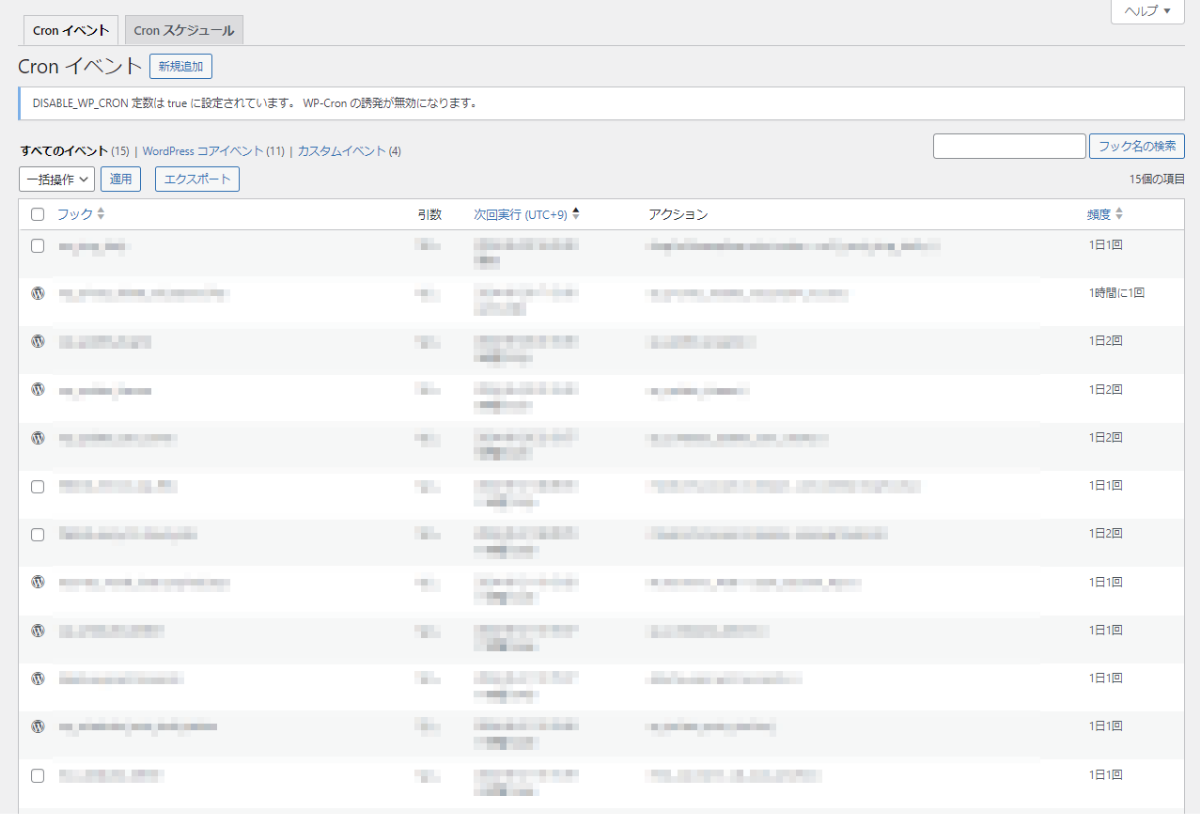Click the WordPress core icon beside the third cron event
Viewport: 1200px width, 814px height.
(37, 341)
